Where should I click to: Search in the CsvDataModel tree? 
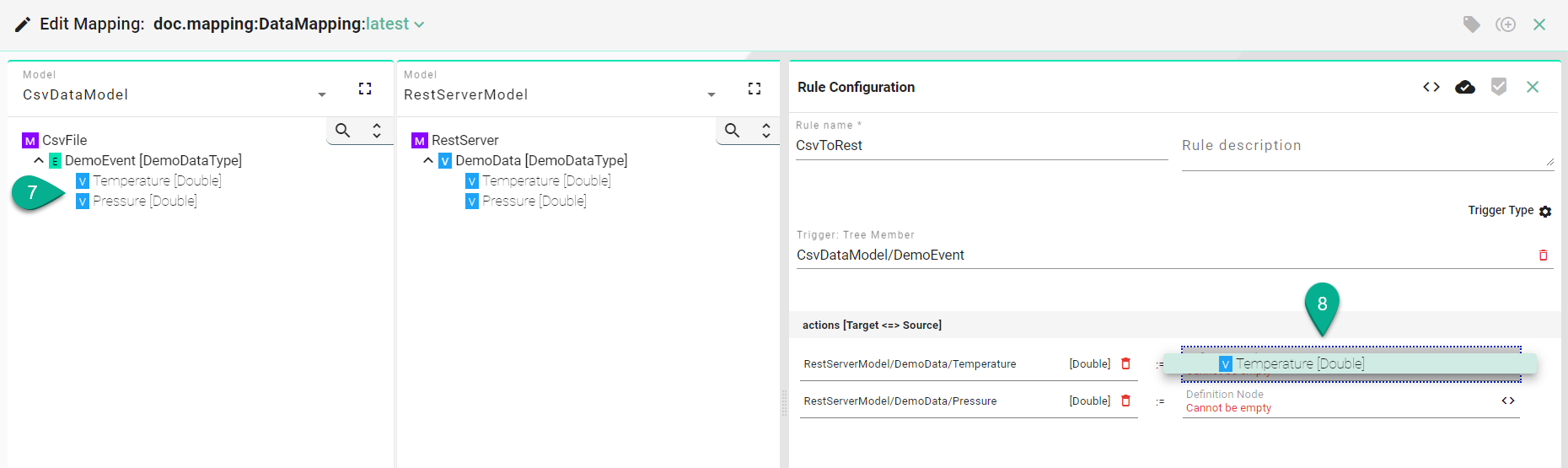tap(342, 131)
